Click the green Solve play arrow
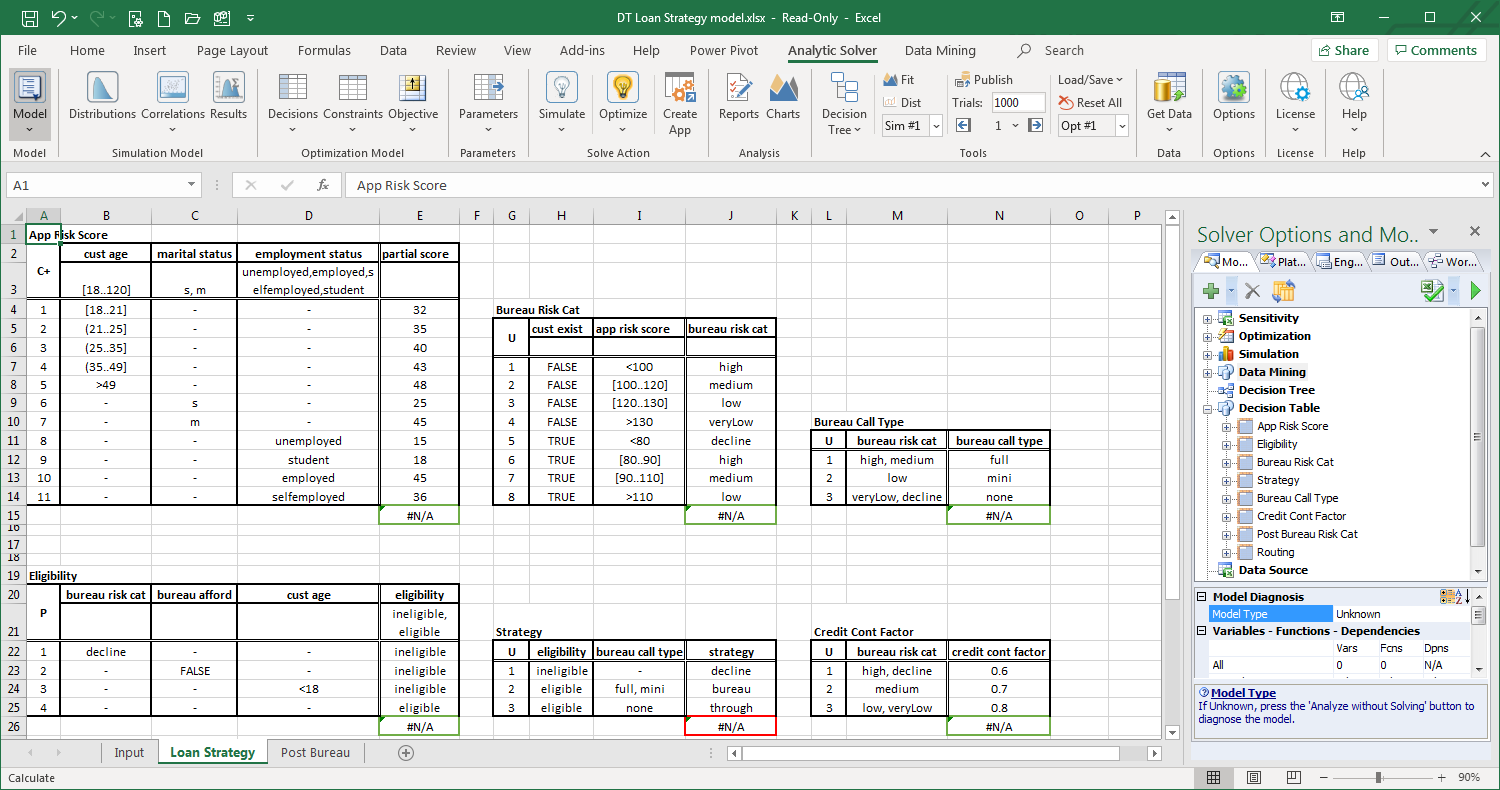 (x=1476, y=291)
